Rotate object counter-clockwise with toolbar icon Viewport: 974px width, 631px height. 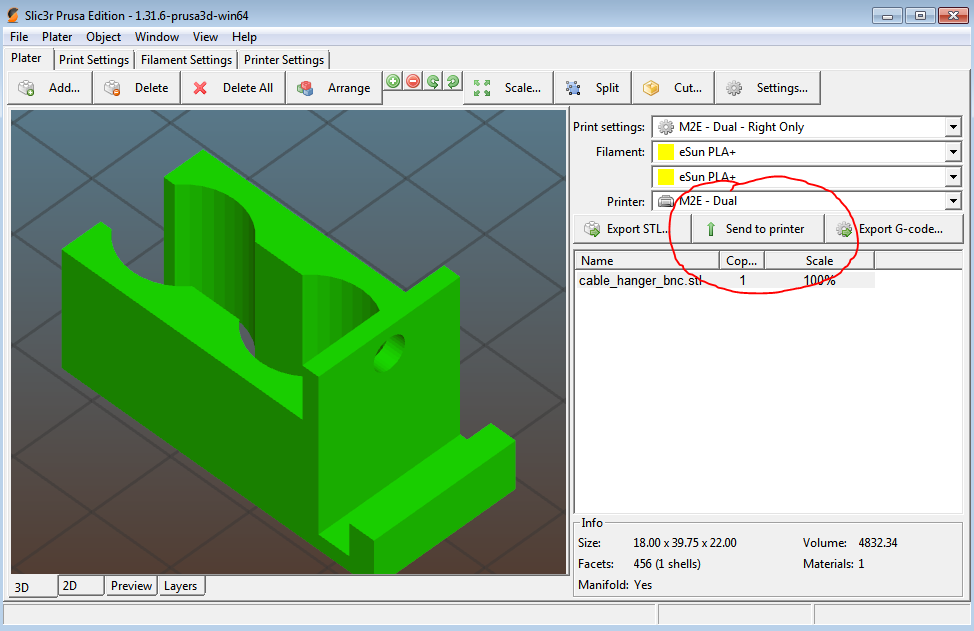433,81
